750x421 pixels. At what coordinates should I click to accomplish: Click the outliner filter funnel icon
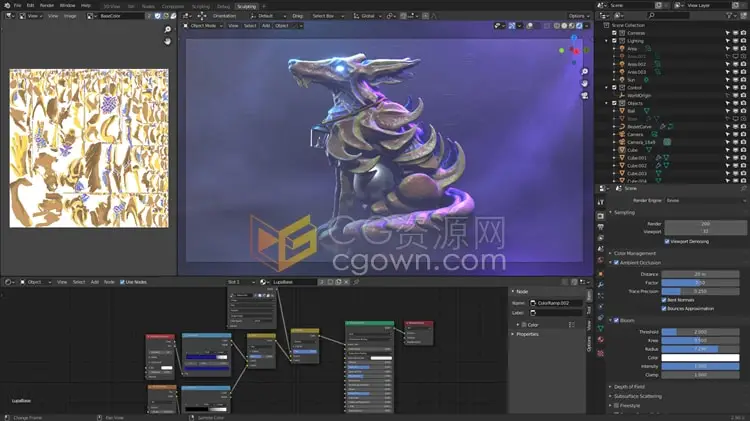click(729, 16)
